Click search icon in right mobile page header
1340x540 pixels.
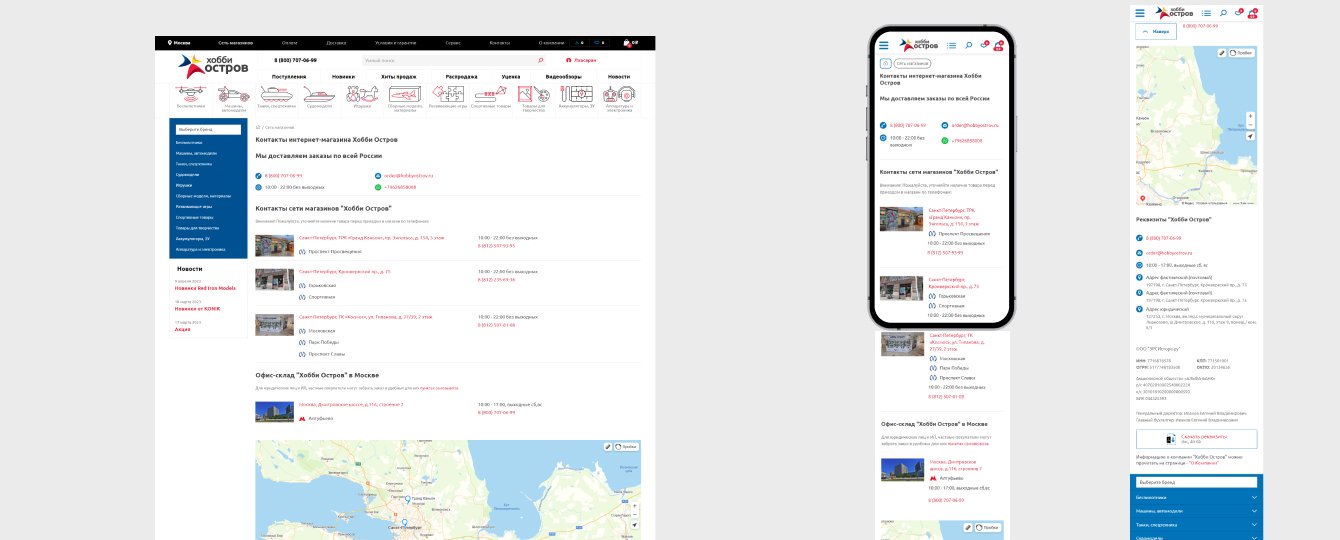tap(1224, 13)
